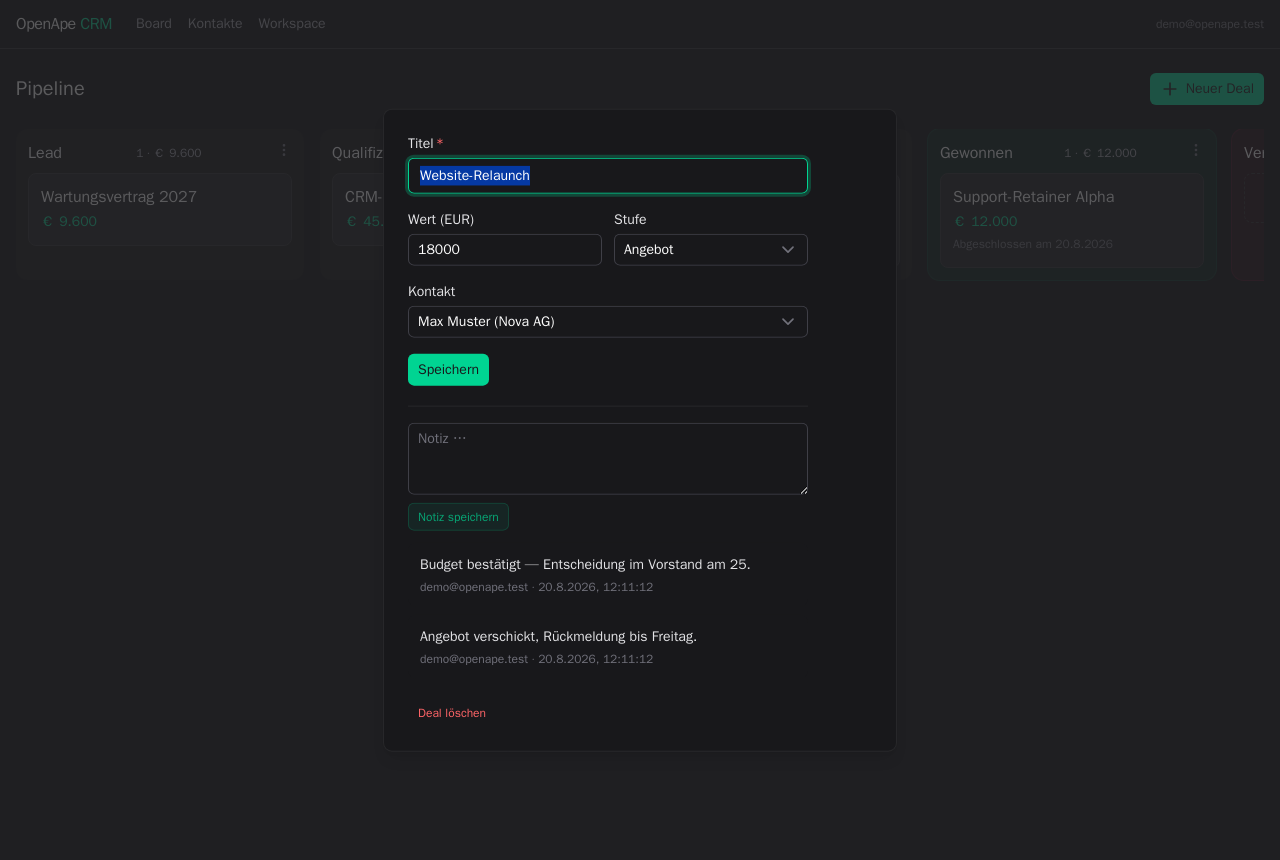The width and height of the screenshot is (1280, 860).
Task: Open the Board navigation item
Action: (x=154, y=24)
